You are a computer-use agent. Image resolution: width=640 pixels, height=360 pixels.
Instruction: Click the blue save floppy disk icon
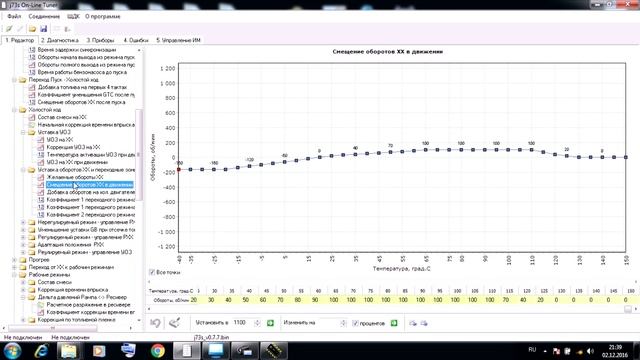coord(43,29)
